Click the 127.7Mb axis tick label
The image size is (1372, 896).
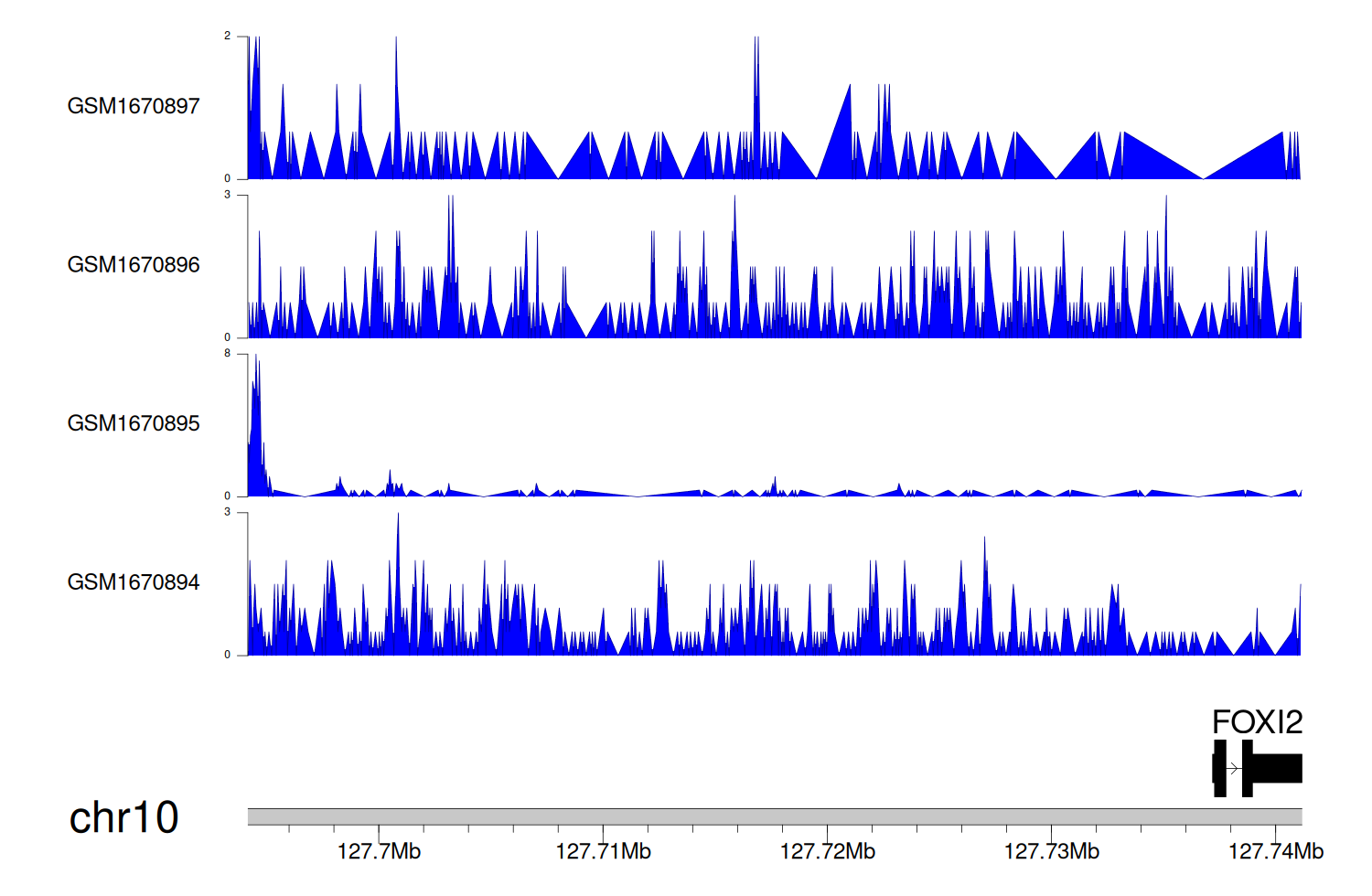379,852
